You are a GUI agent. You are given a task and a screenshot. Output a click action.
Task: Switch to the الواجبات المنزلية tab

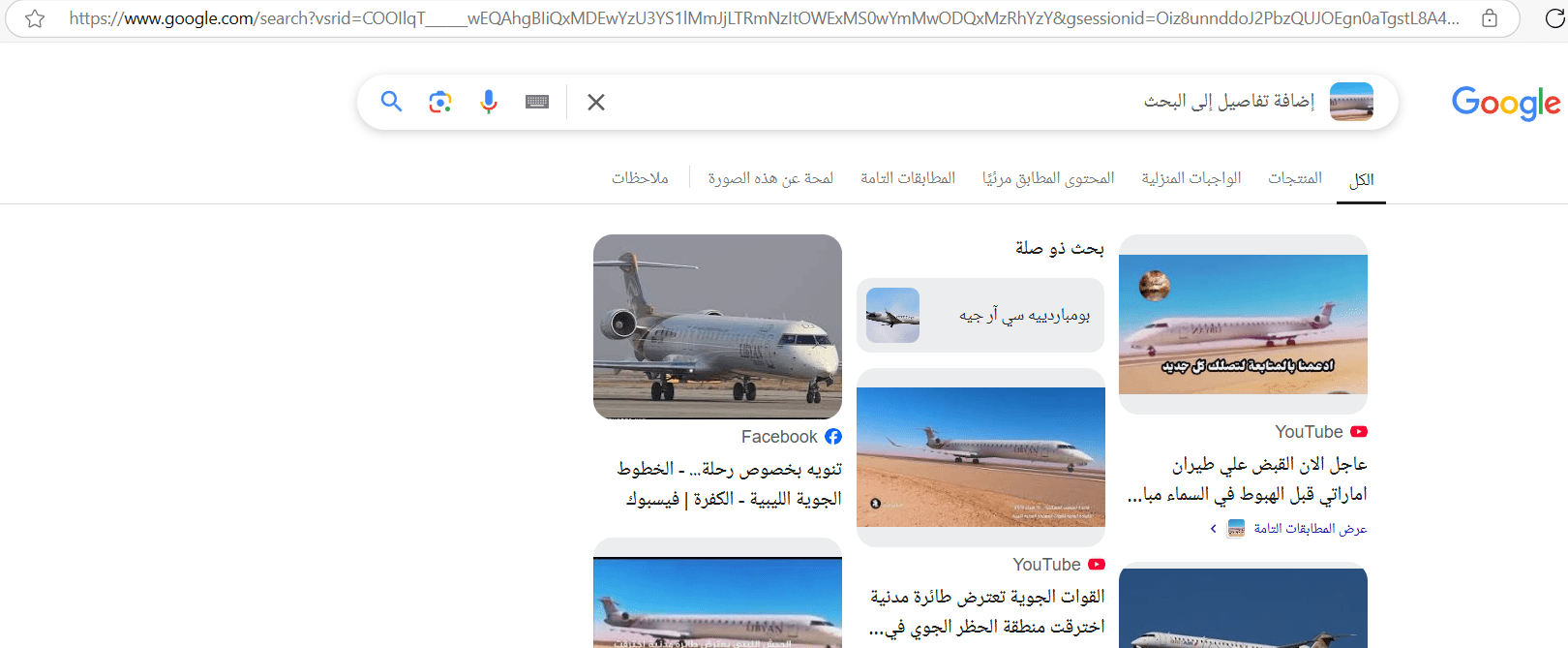(1191, 178)
